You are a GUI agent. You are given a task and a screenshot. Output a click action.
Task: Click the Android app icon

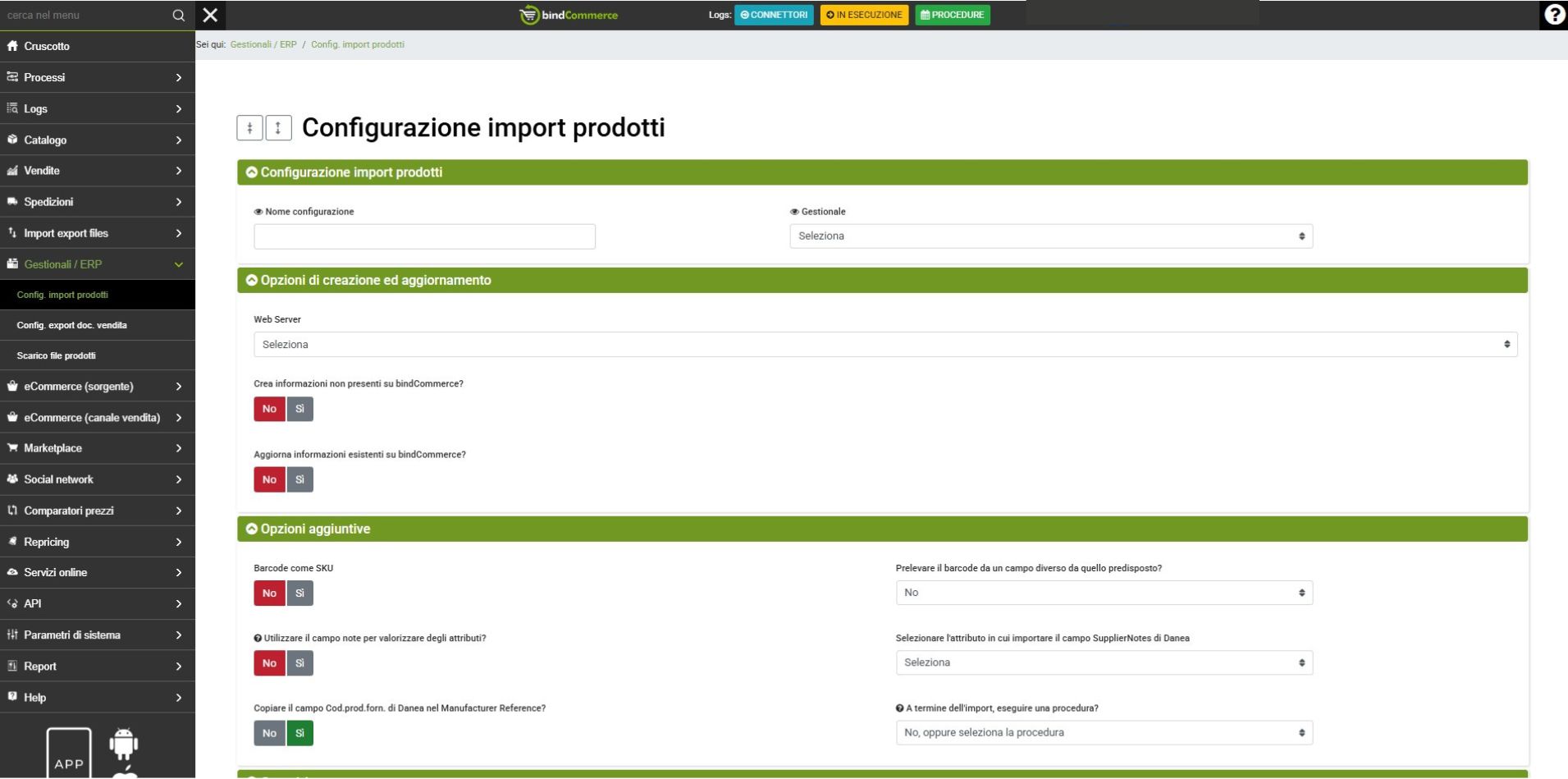[x=124, y=745]
